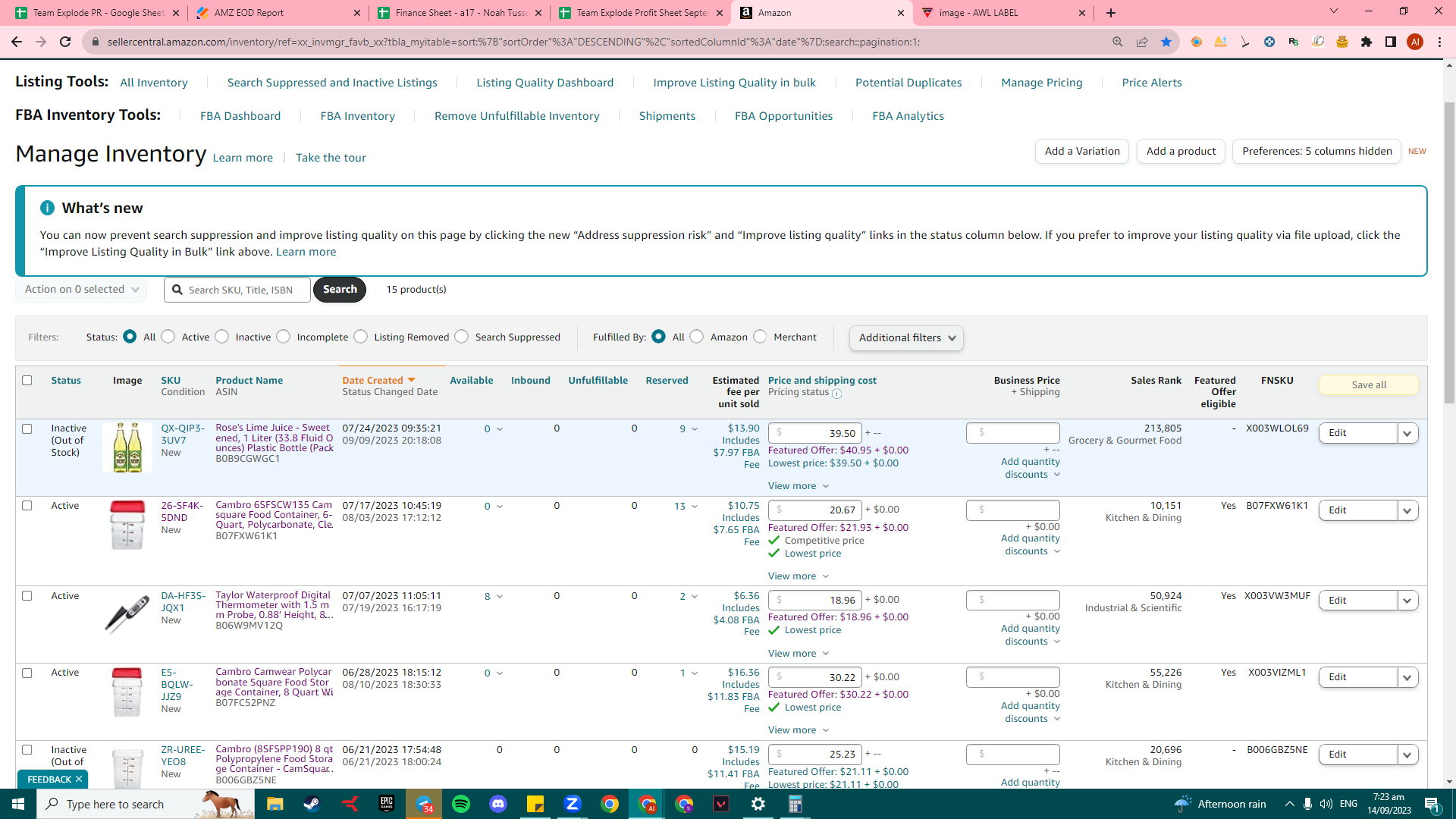Select the Search Suppressed radio filter
The image size is (1456, 819).
pos(462,337)
